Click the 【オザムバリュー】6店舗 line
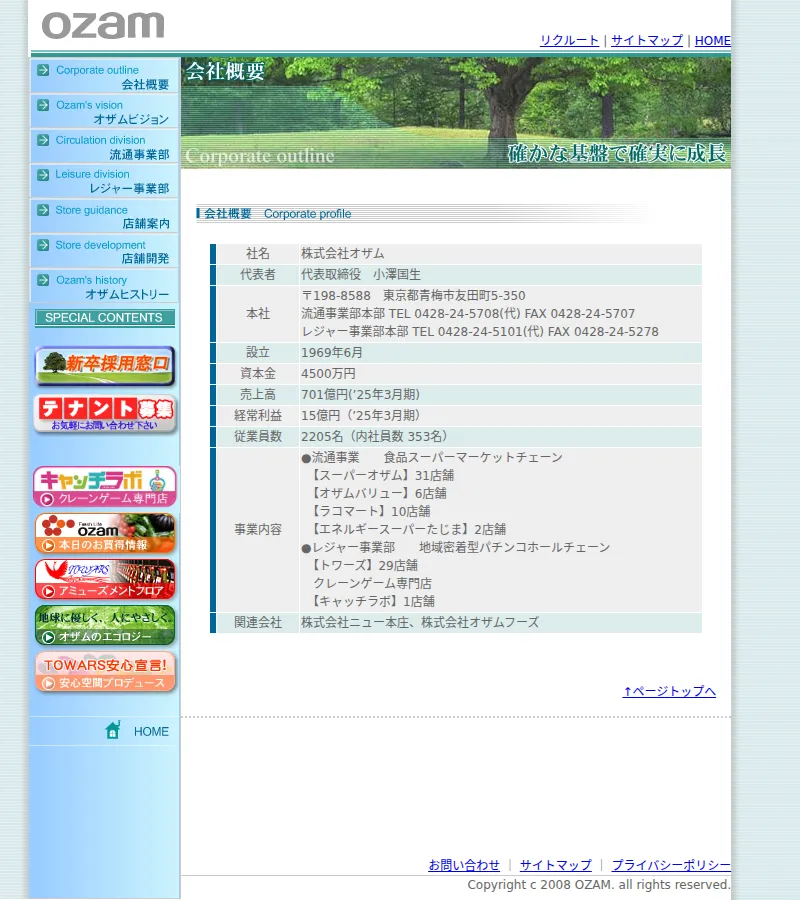The width and height of the screenshot is (800, 900). pyautogui.click(x=377, y=493)
